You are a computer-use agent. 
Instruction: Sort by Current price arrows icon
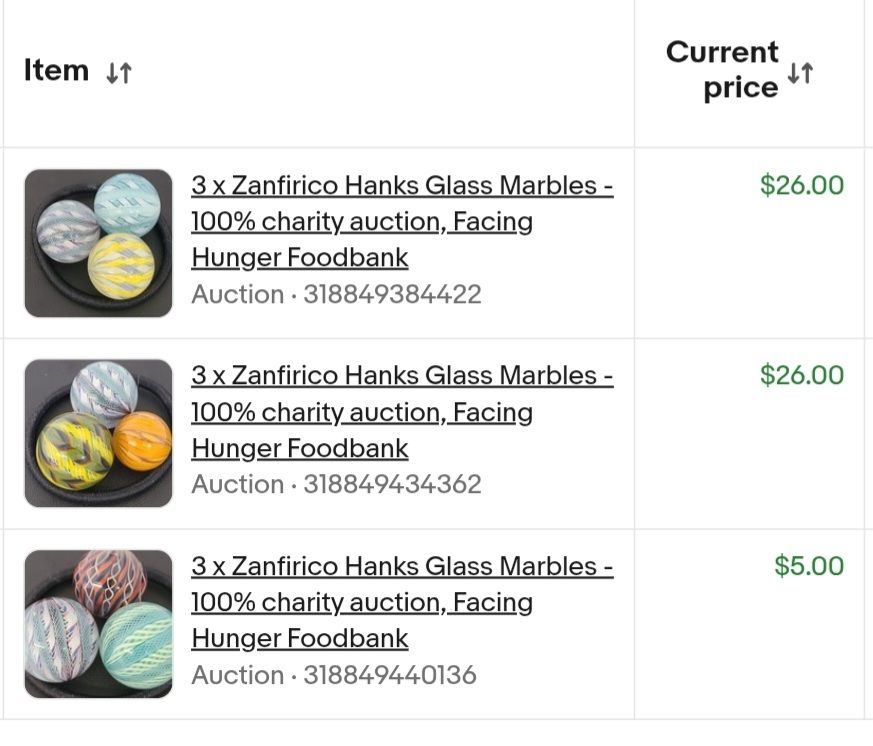click(801, 72)
